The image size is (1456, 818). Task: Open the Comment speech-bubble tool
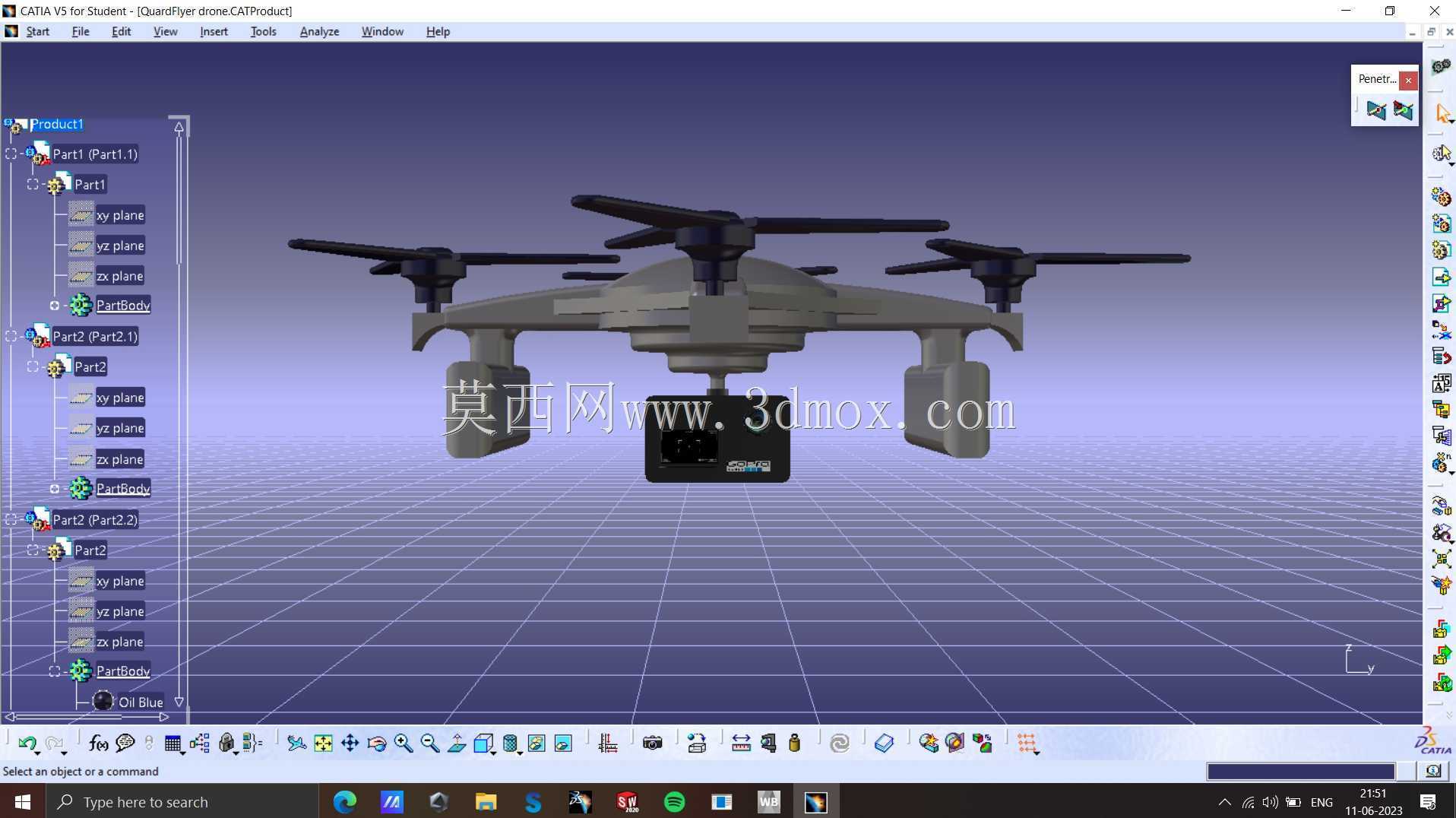(x=125, y=743)
